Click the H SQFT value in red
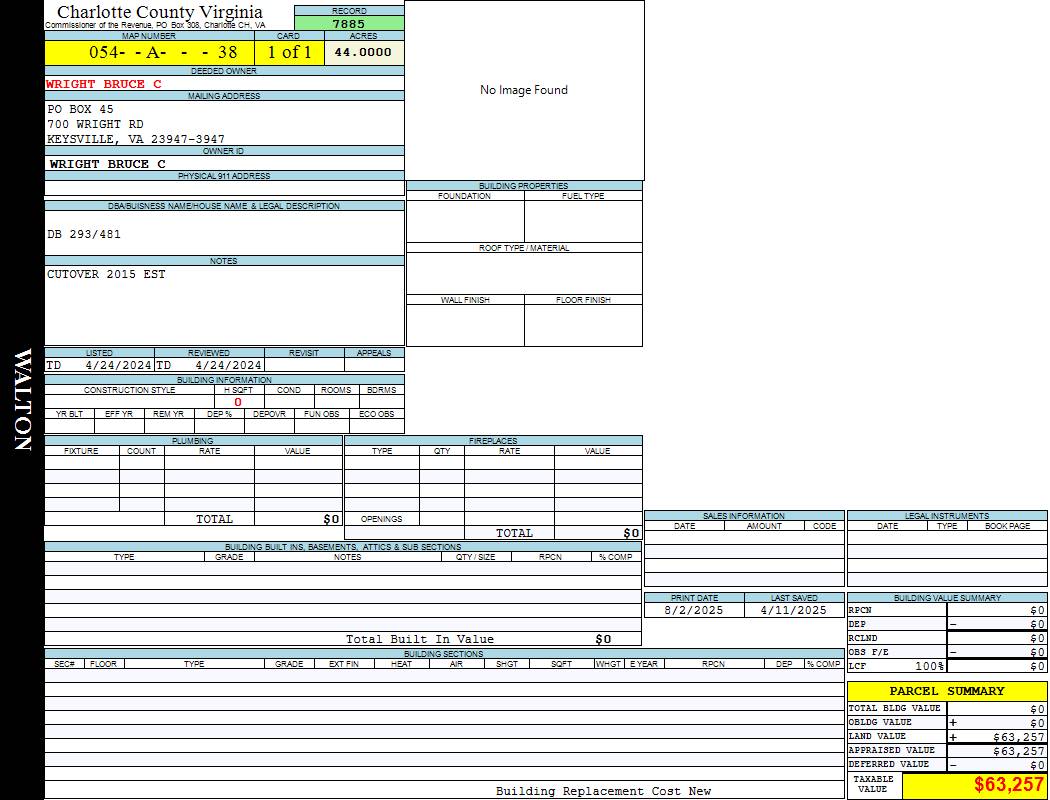Viewport: 1050px width, 800px height. pos(238,402)
